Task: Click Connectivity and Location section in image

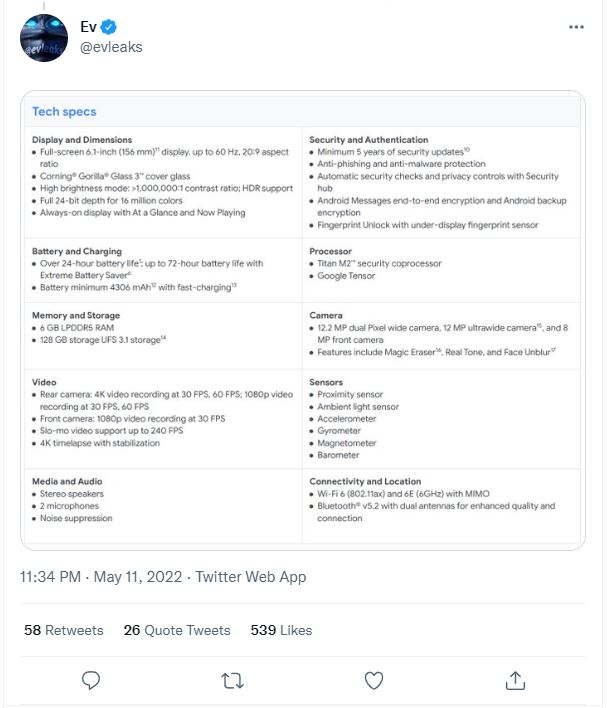Action: tap(365, 481)
